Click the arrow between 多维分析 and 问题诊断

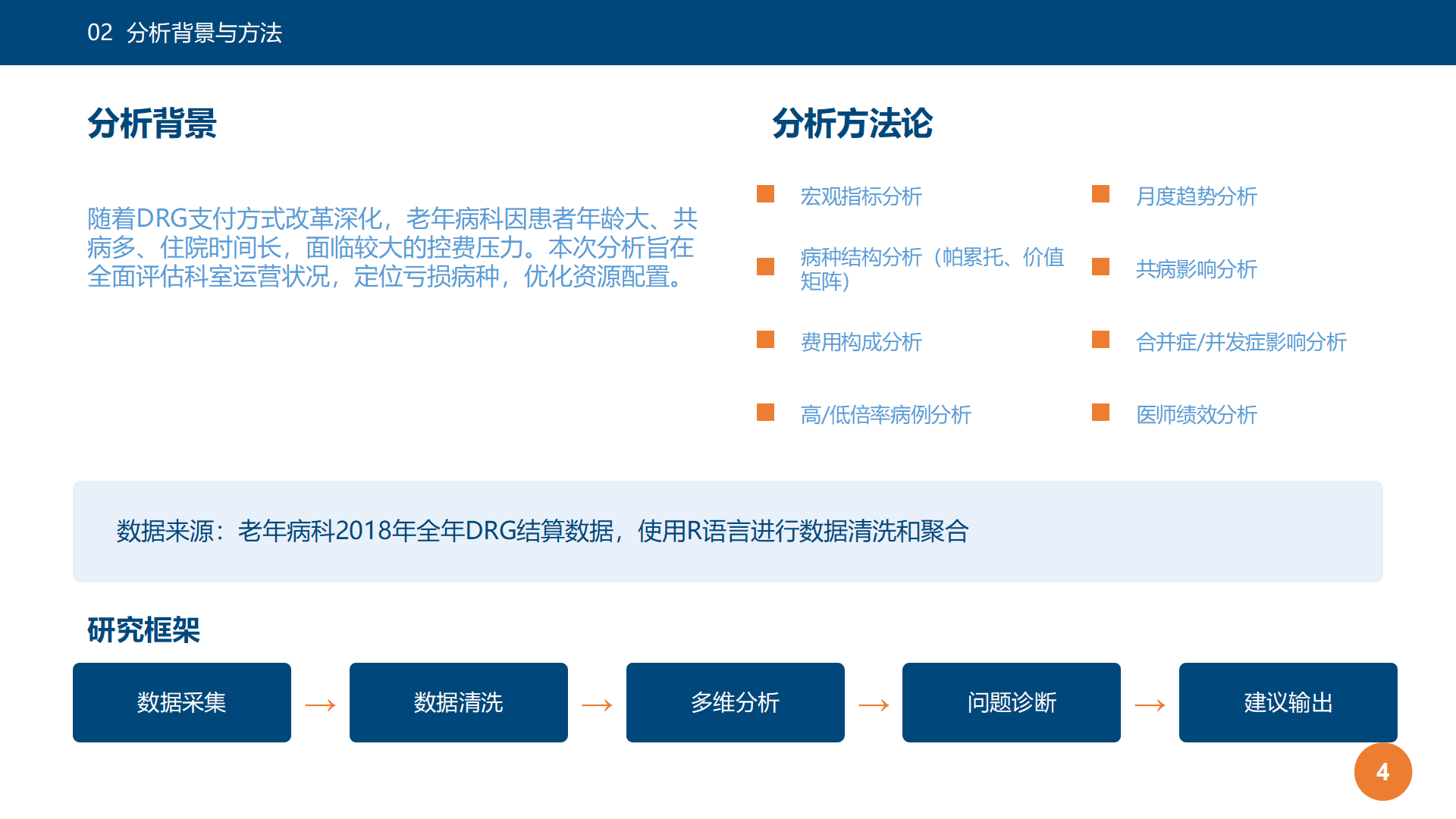click(x=874, y=705)
